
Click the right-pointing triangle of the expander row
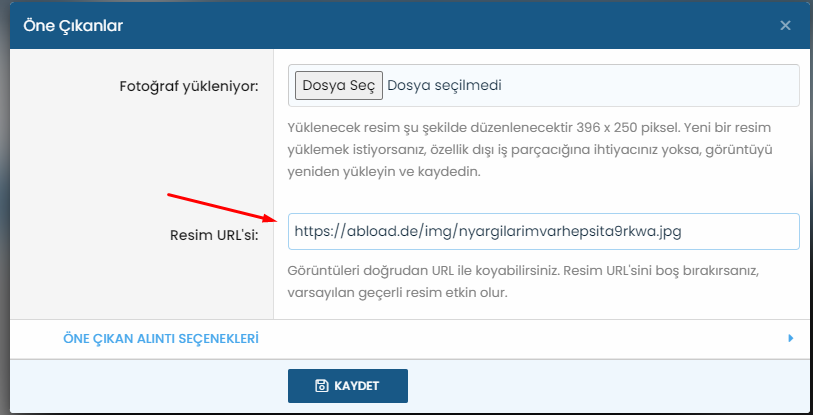click(791, 339)
